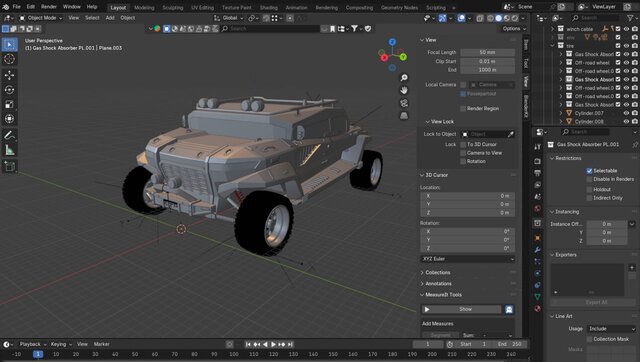Screen dimensions: 640x362
Task: Expand the Annotations panel
Action: 438,284
